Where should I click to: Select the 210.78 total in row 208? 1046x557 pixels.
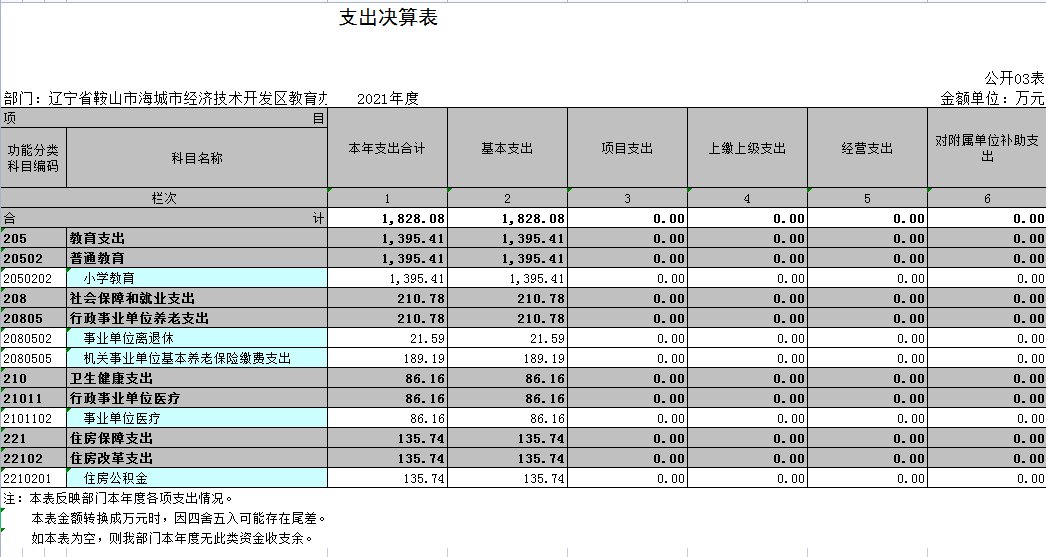(388, 298)
